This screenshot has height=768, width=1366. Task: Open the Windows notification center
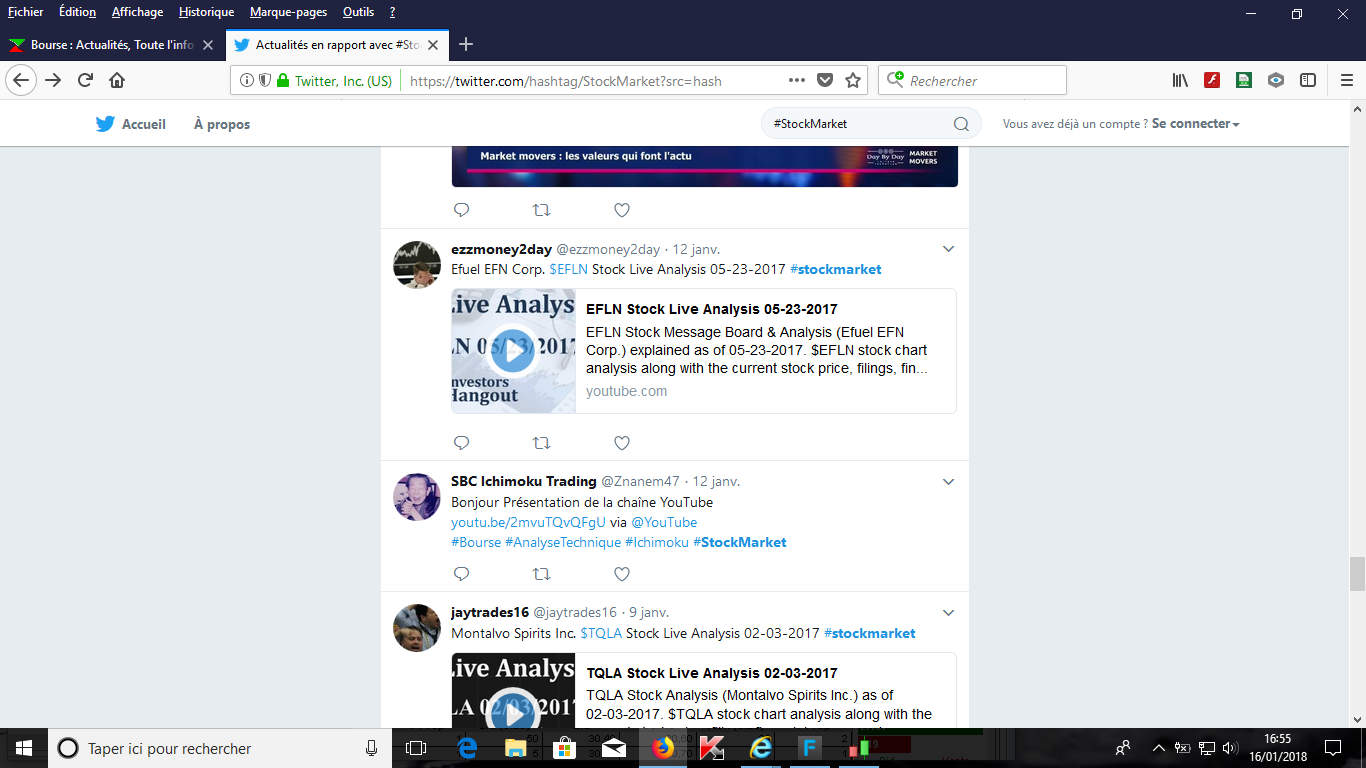point(1333,748)
